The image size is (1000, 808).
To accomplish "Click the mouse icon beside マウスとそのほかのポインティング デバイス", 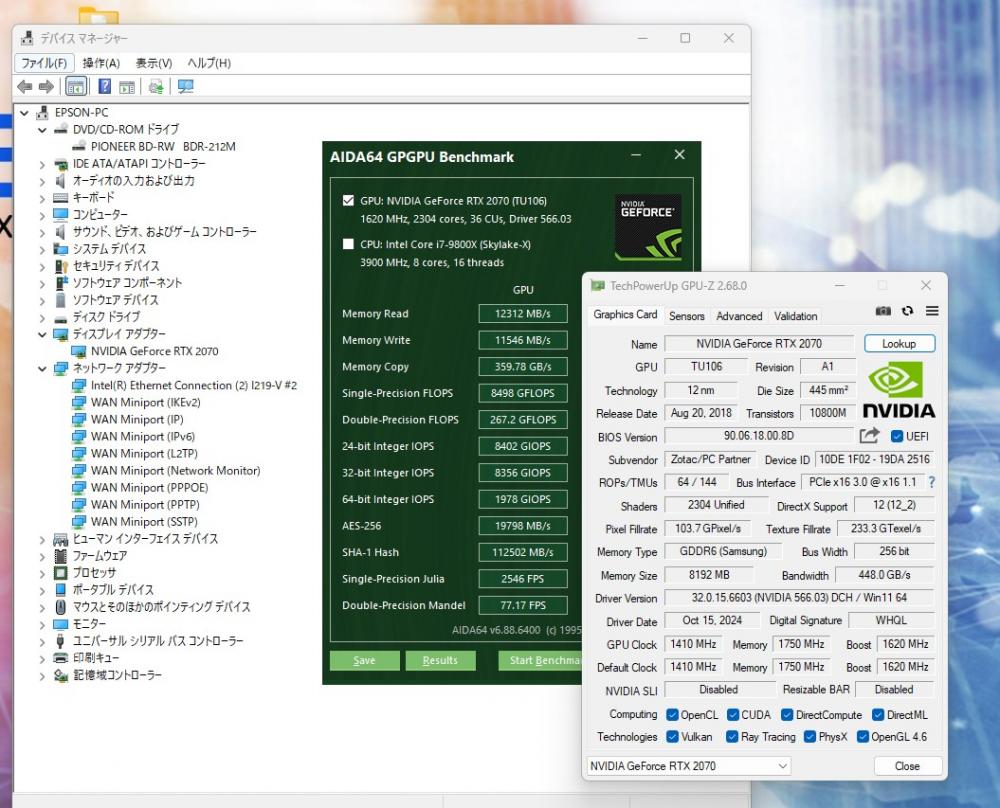I will (61, 607).
